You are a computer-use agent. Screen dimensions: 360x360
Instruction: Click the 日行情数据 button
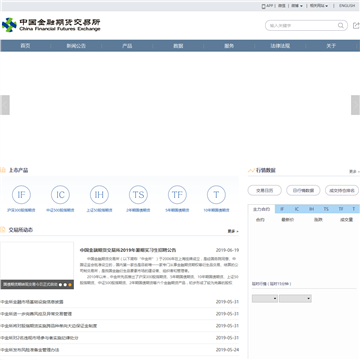[303, 190]
